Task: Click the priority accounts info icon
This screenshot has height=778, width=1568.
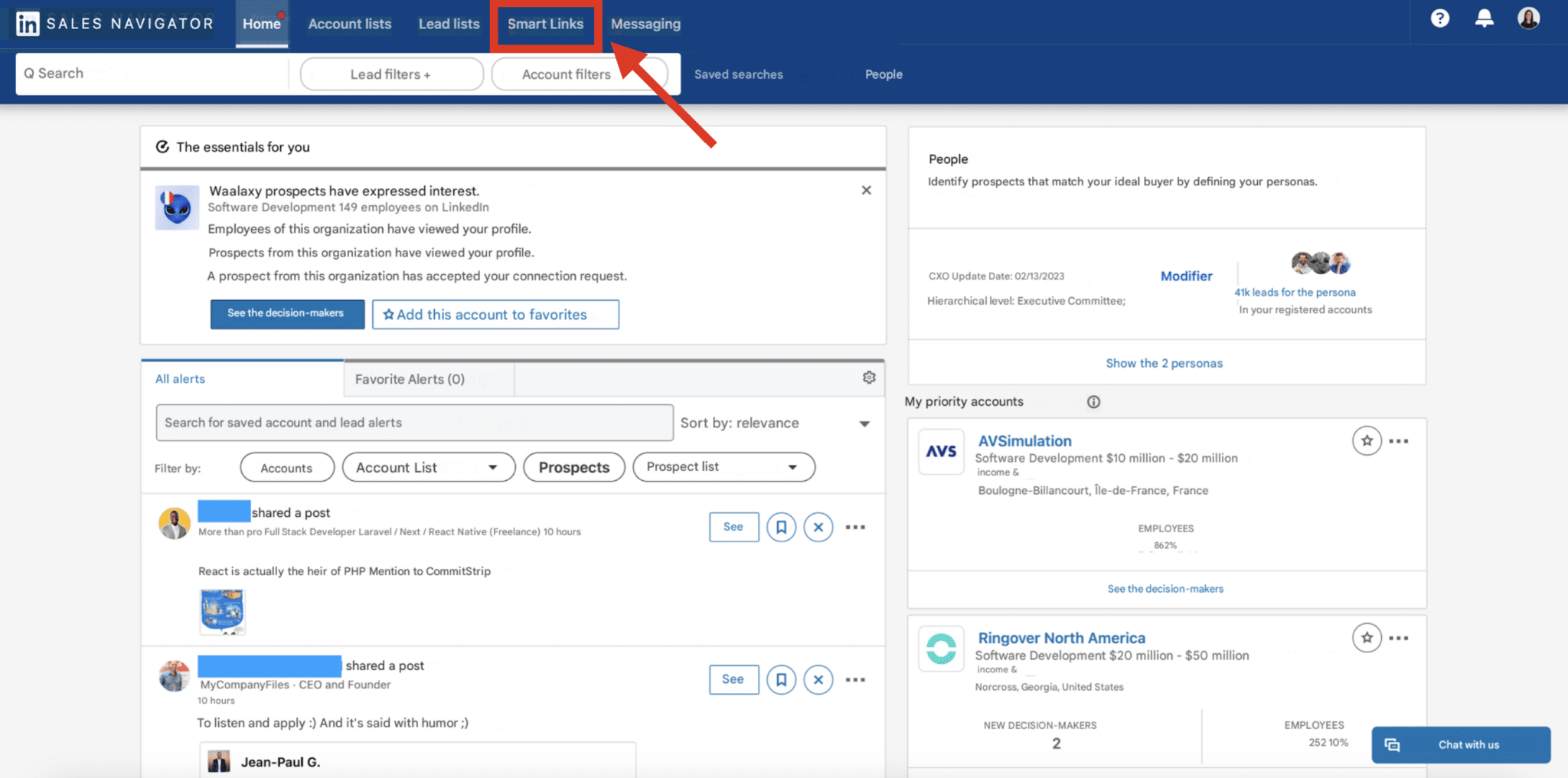Action: 1093,401
